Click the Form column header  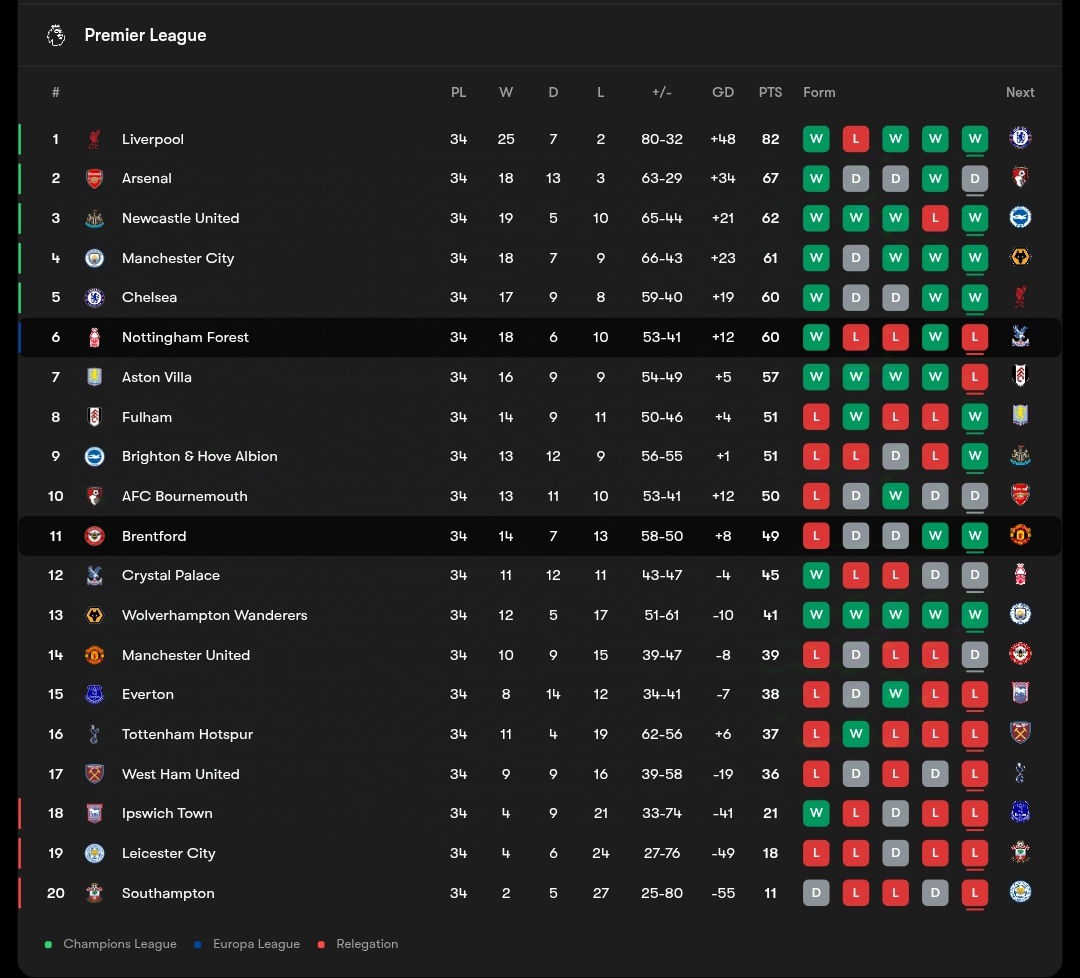(819, 92)
